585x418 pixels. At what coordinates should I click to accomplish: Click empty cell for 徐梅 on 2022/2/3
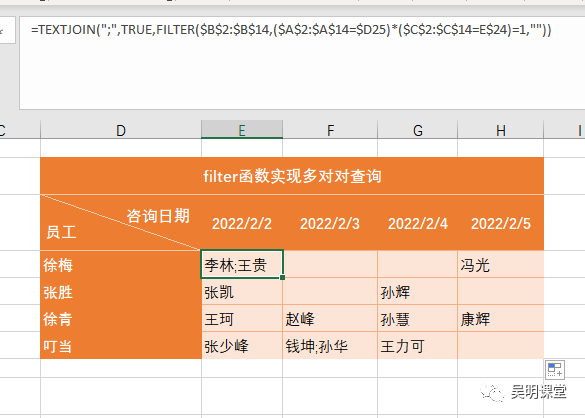coord(330,264)
